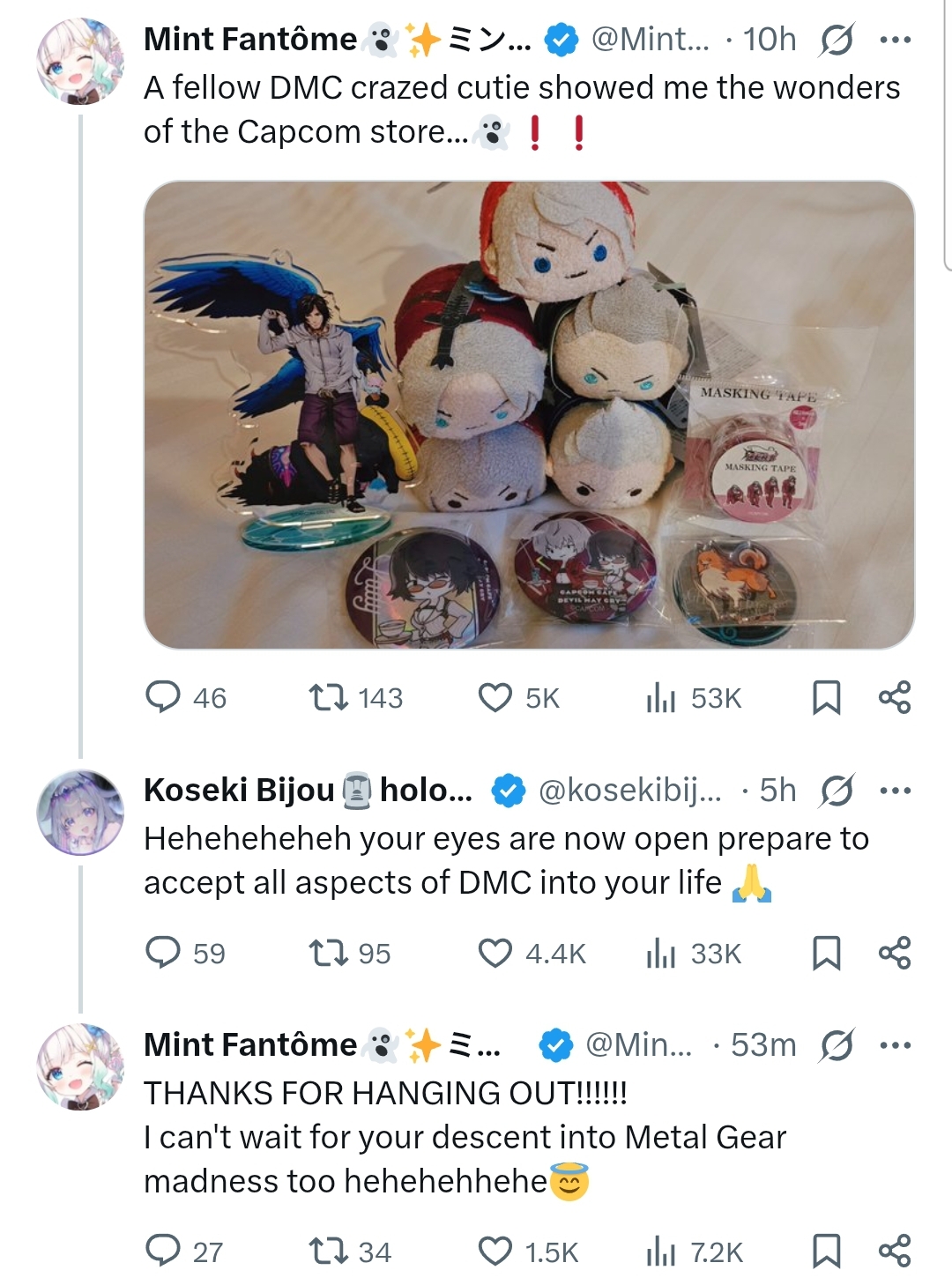Reply to Koseki Bijou's tweet with 59 comments

(x=162, y=953)
